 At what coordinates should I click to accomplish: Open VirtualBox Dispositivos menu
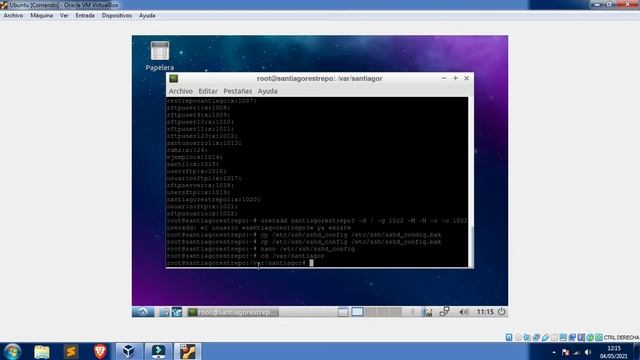coord(117,16)
